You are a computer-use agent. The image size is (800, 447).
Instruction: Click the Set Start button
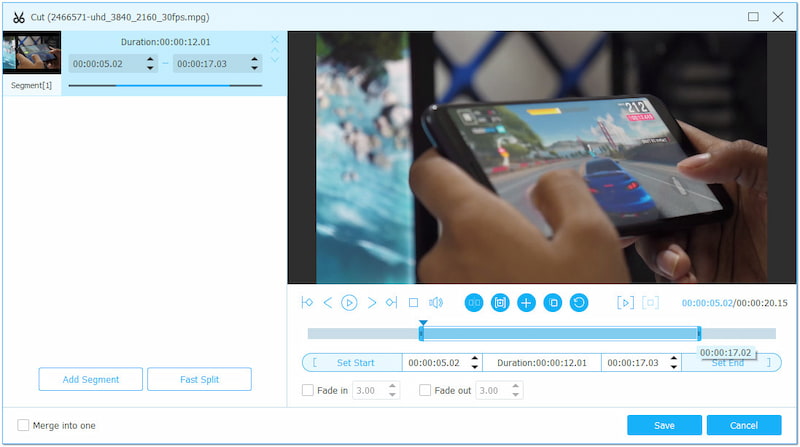355,363
